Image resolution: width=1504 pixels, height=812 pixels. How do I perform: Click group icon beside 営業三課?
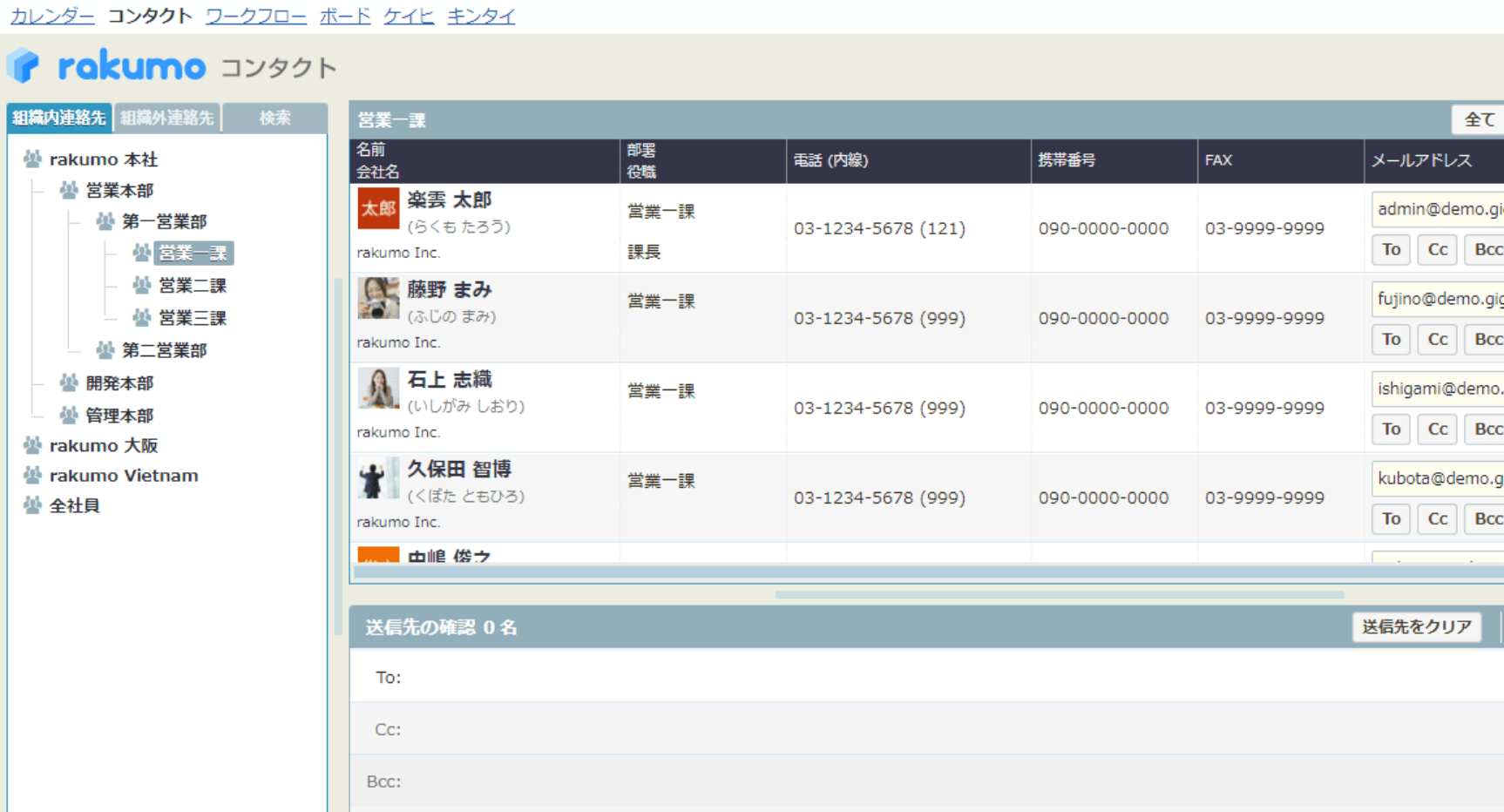(x=141, y=317)
